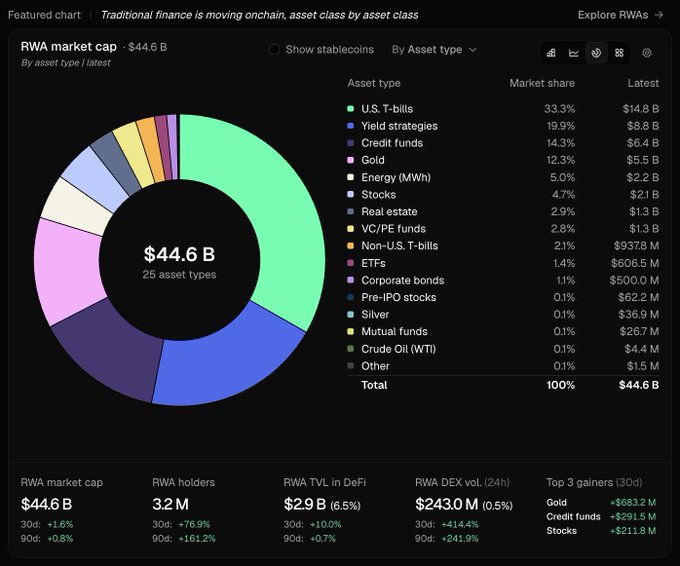Click Credit funds in Top 3 gainers

pyautogui.click(x=573, y=517)
